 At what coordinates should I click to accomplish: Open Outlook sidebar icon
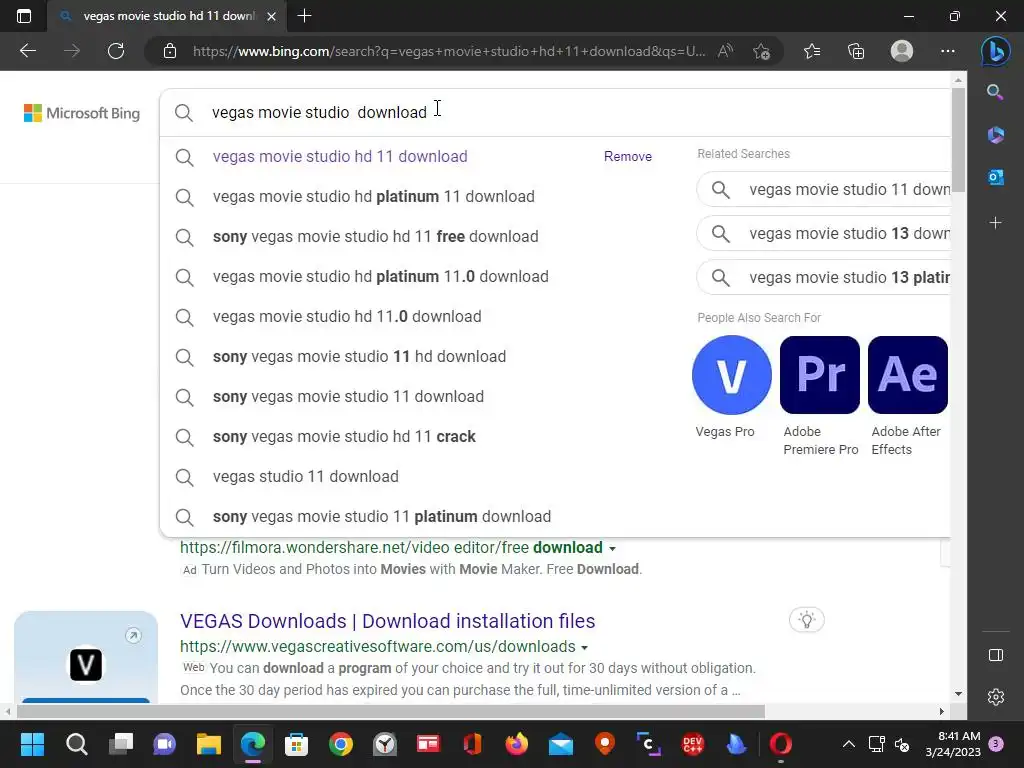point(995,177)
